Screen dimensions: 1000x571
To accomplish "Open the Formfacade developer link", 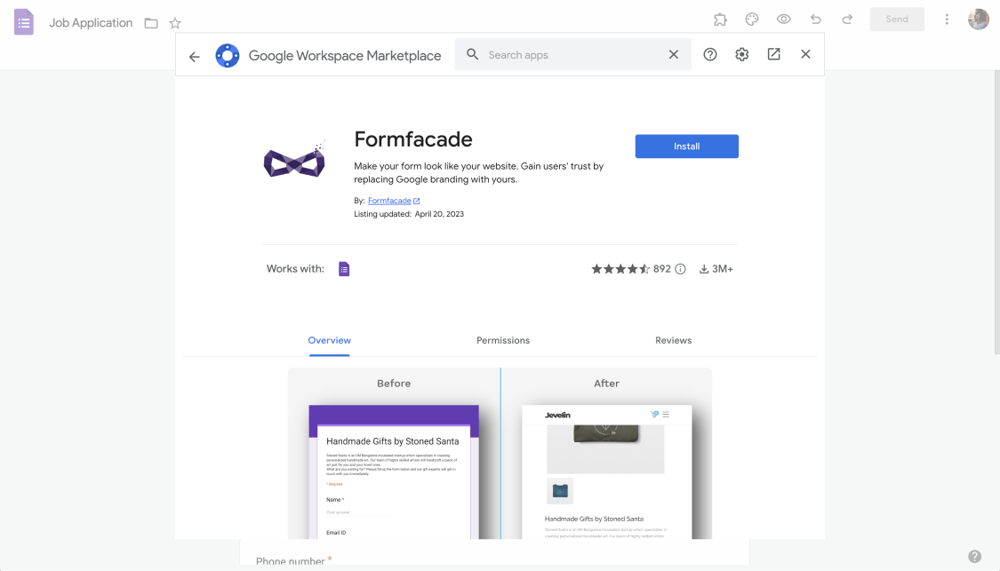I will 390,201.
